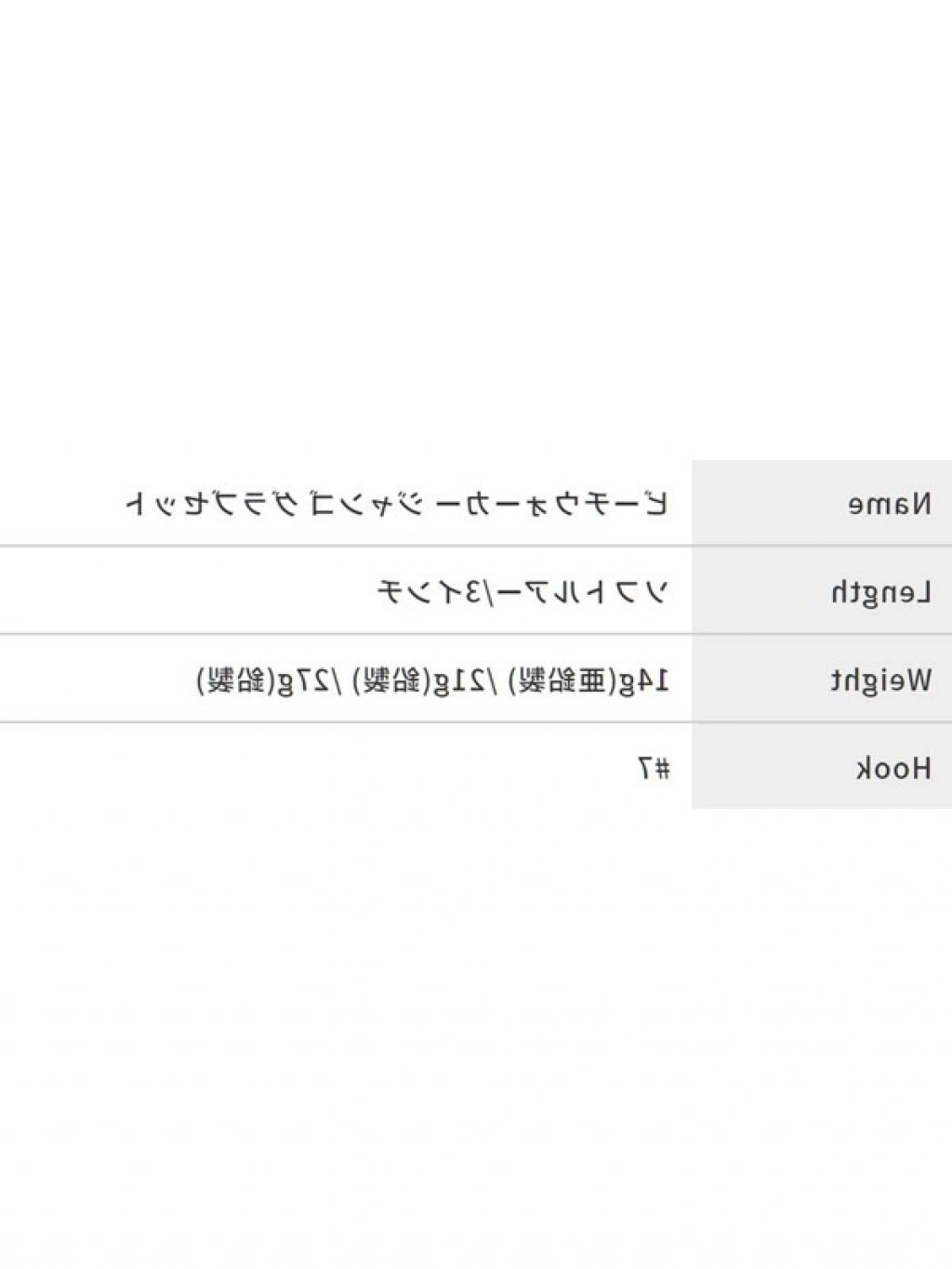This screenshot has width=952, height=1269.
Task: Select the "#7" hook size value
Action: coord(654,768)
